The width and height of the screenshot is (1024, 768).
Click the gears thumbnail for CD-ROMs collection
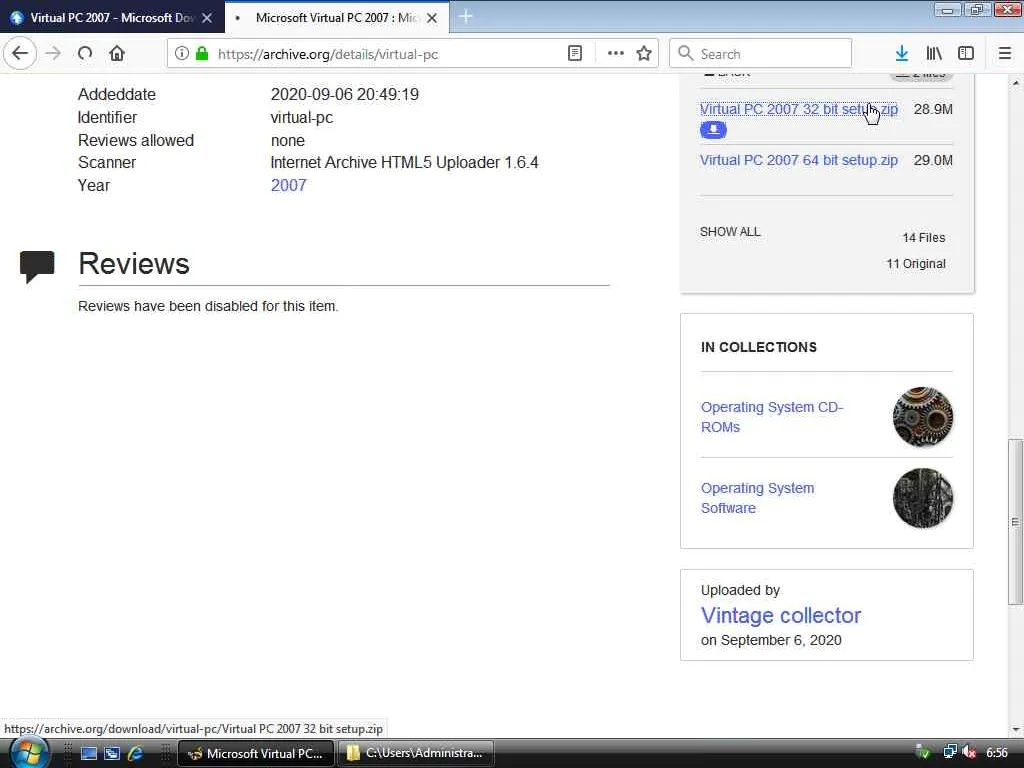tap(923, 417)
